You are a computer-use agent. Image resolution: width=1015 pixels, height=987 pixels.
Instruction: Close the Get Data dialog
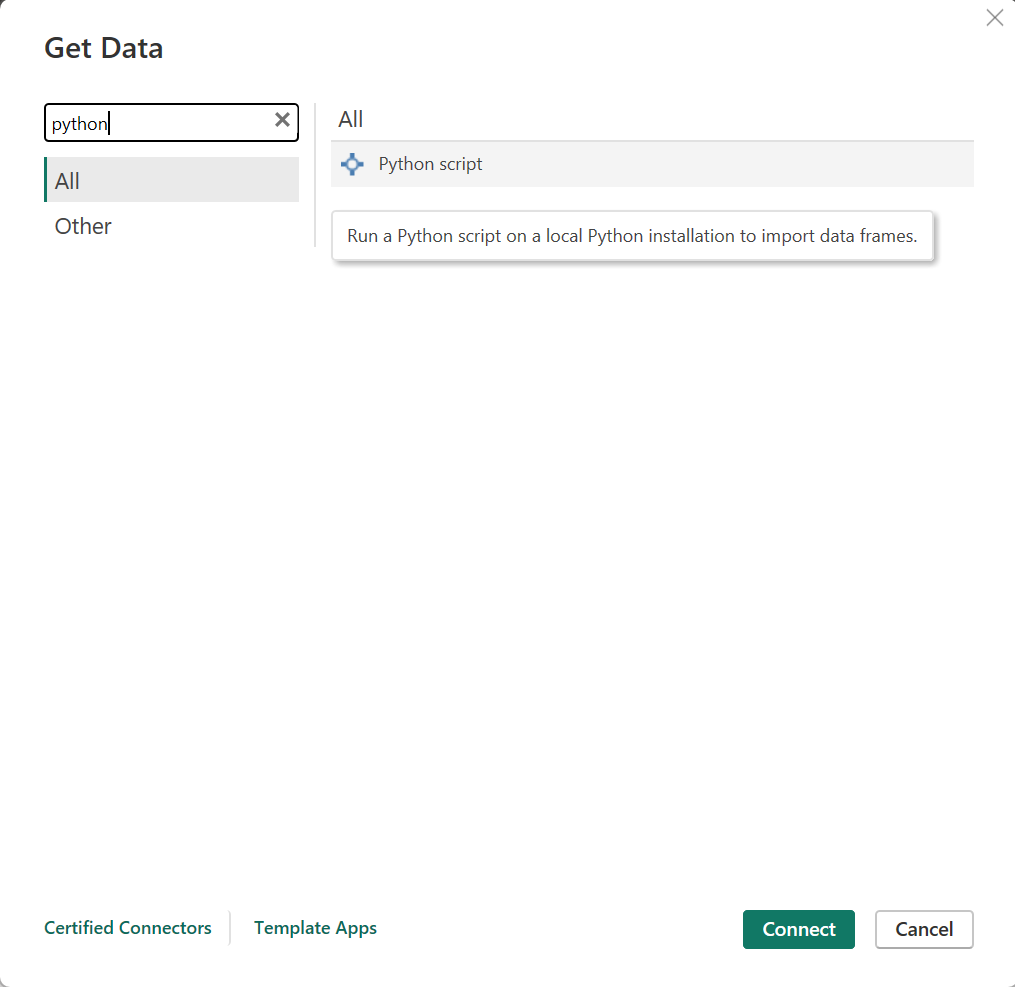994,17
